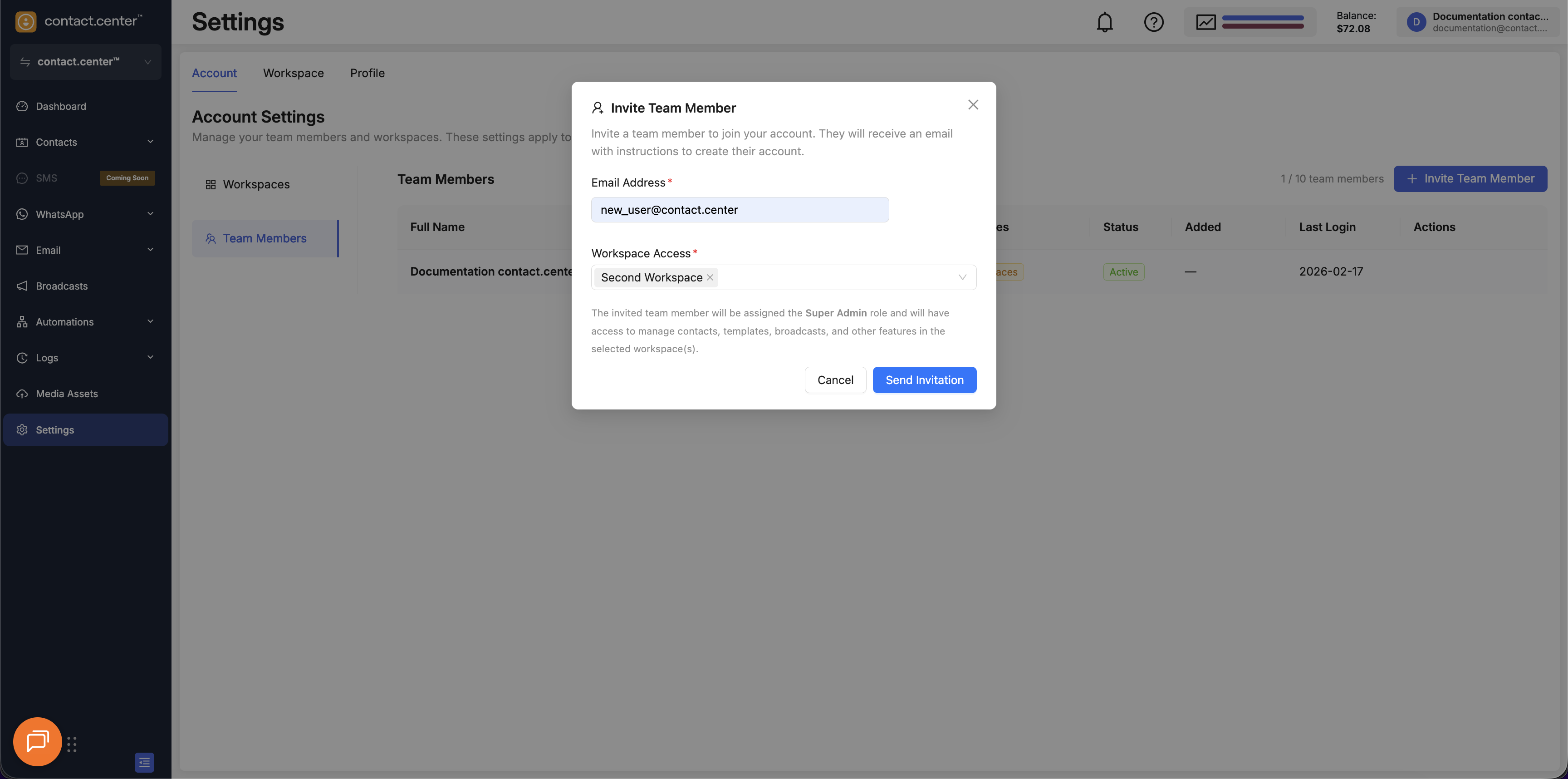1568x779 pixels.
Task: Click the usage chart icon in header
Action: click(x=1205, y=23)
